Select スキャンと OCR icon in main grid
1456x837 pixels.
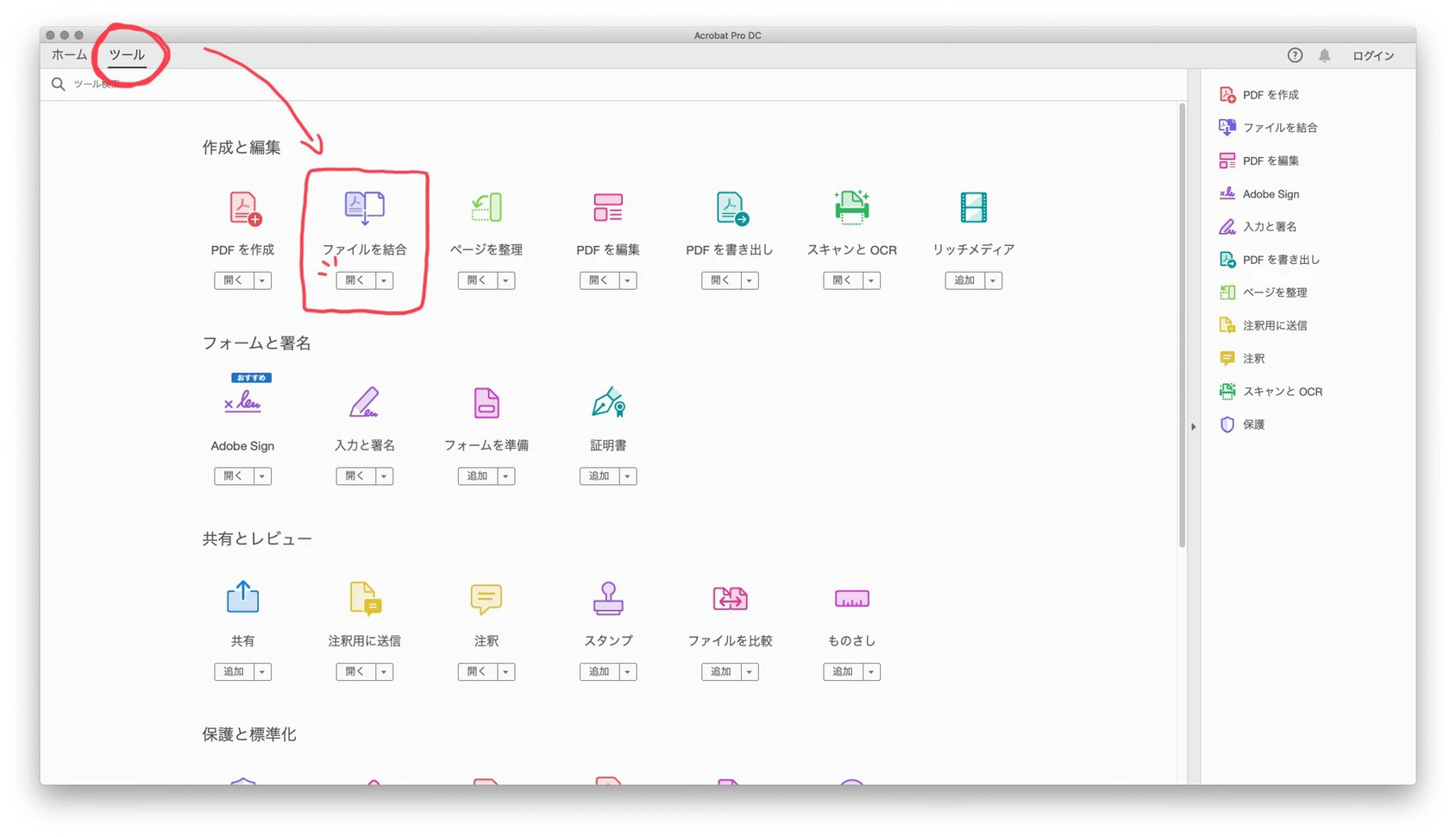click(x=851, y=207)
